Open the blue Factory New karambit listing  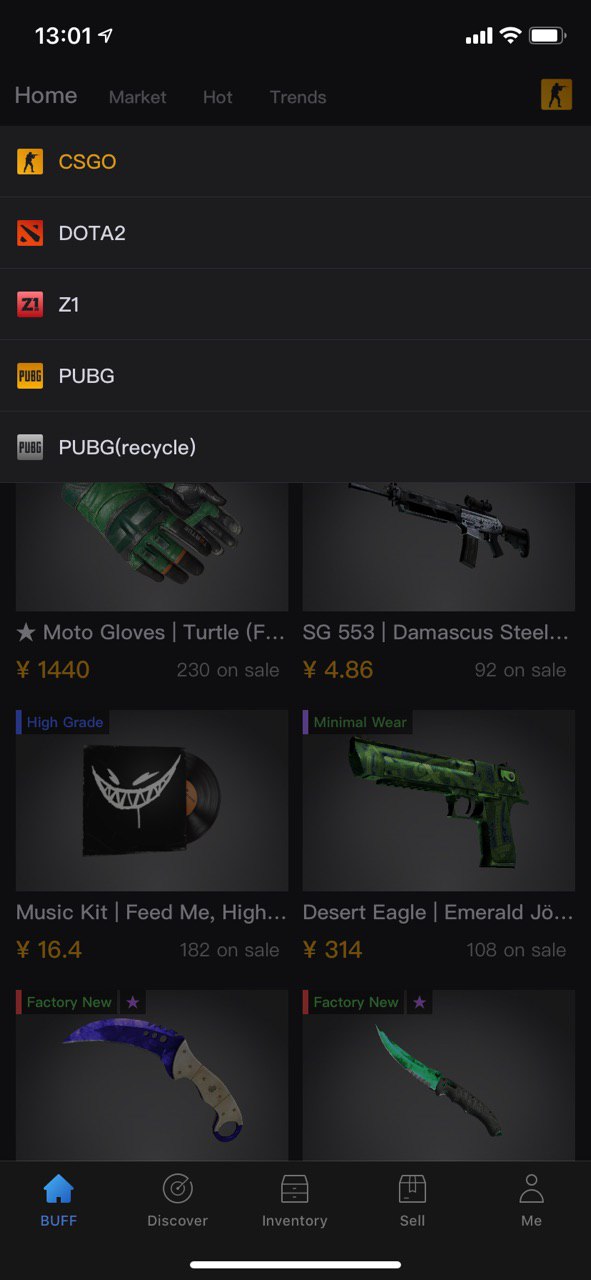point(152,1075)
